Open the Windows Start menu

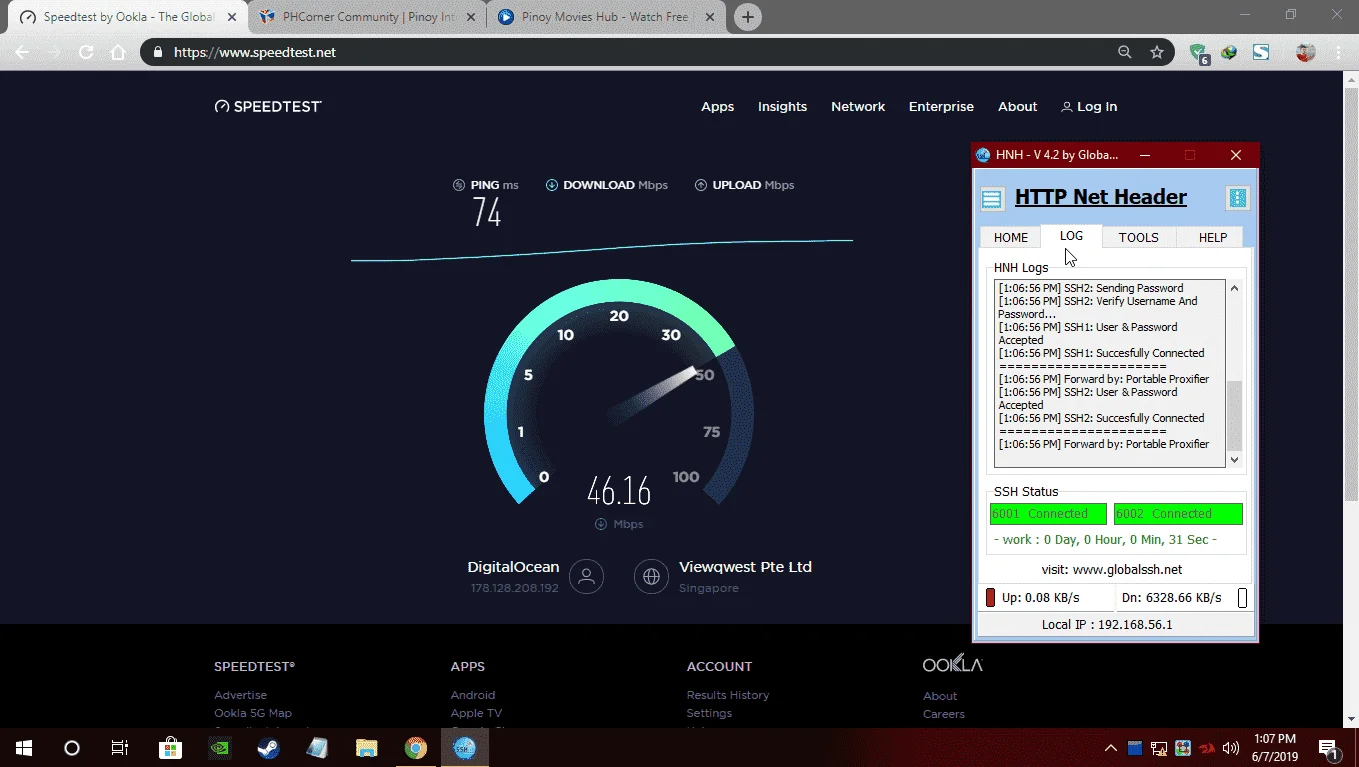tap(24, 748)
